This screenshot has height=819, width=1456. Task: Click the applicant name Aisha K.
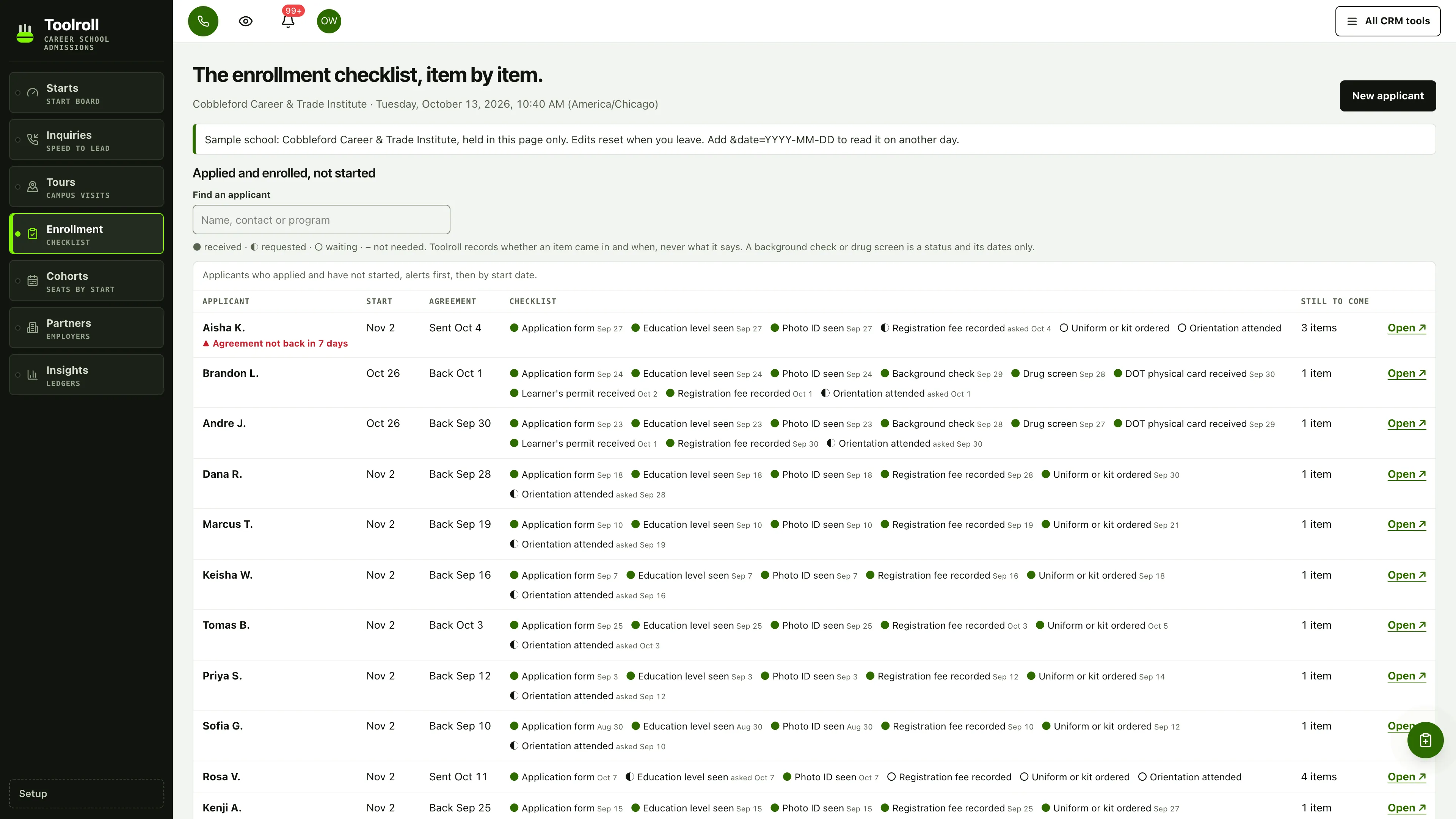click(224, 328)
